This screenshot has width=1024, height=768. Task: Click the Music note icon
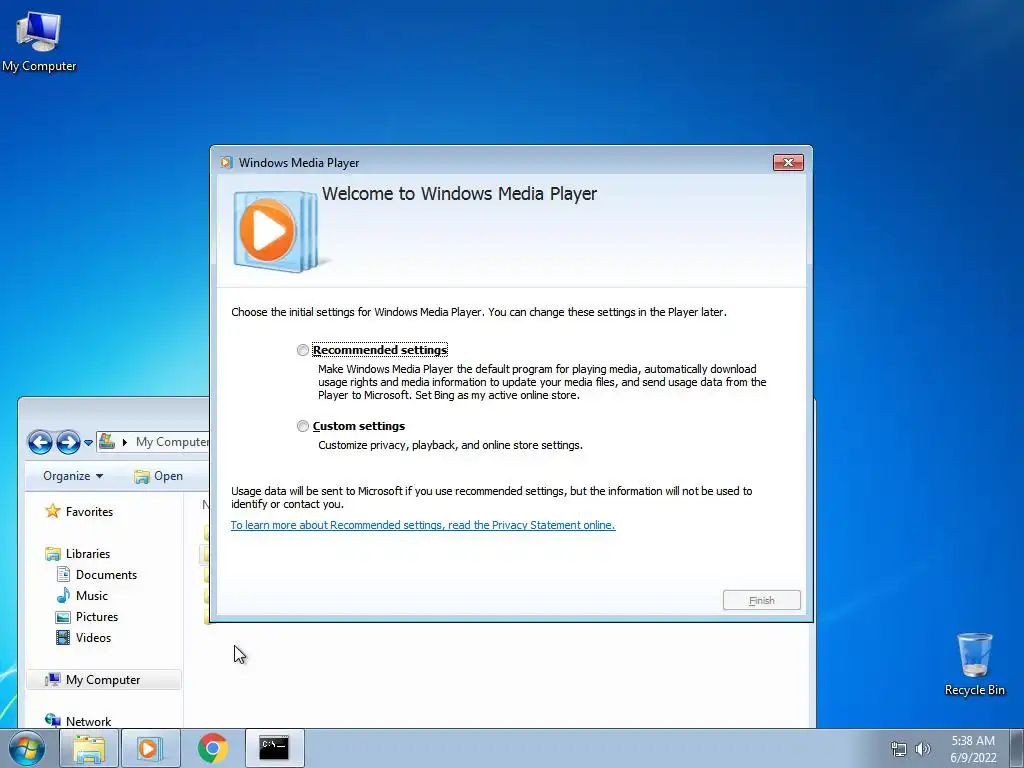(x=63, y=595)
